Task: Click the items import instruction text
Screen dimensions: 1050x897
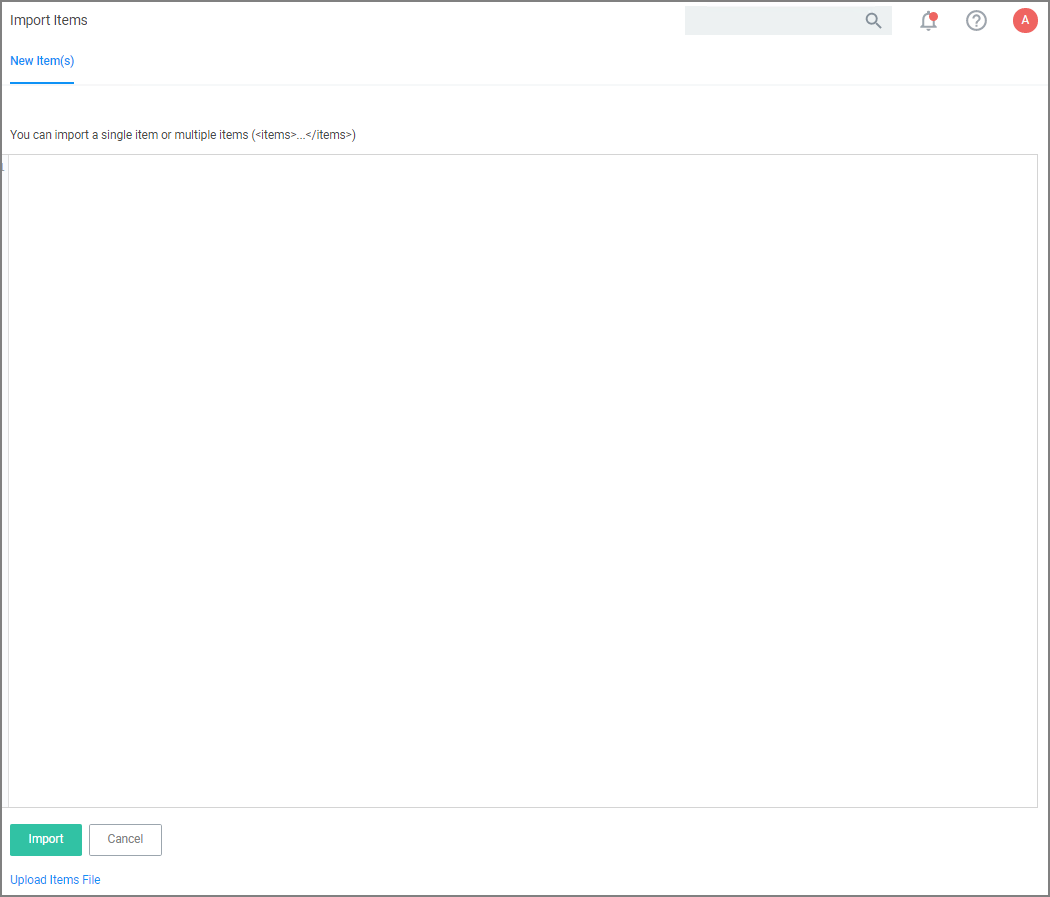Action: click(x=182, y=134)
